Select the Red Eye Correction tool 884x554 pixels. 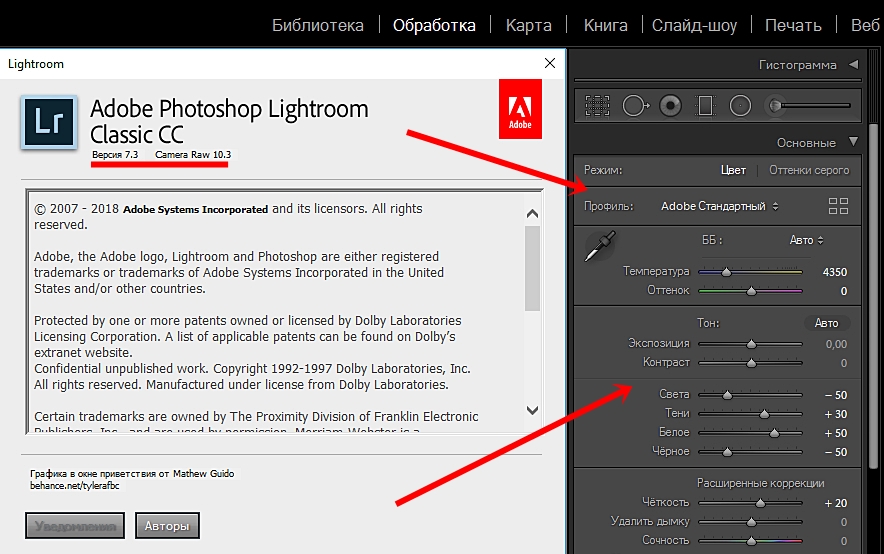click(670, 105)
